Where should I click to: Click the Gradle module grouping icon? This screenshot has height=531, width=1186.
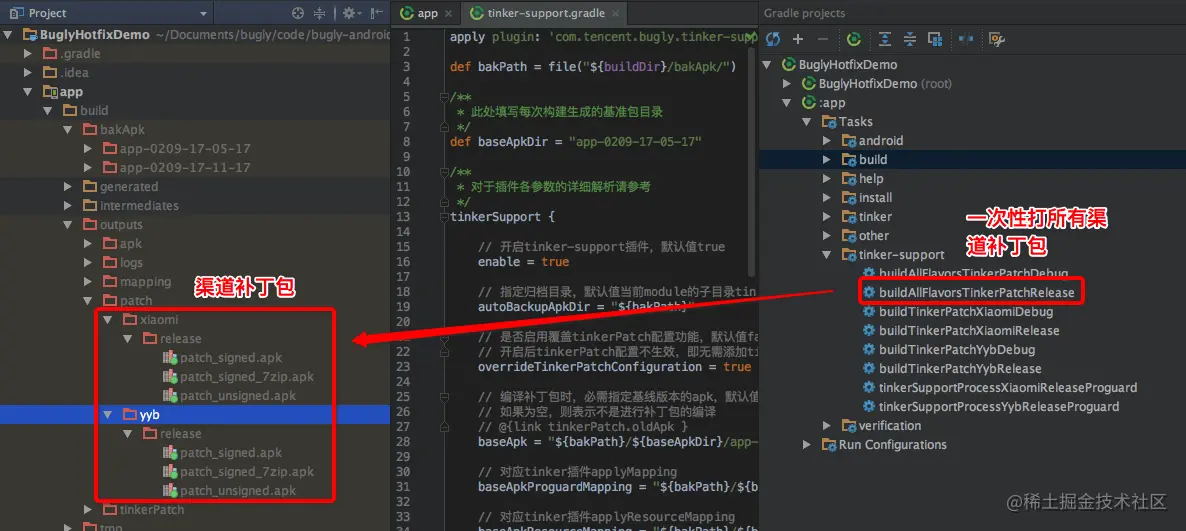click(x=935, y=39)
